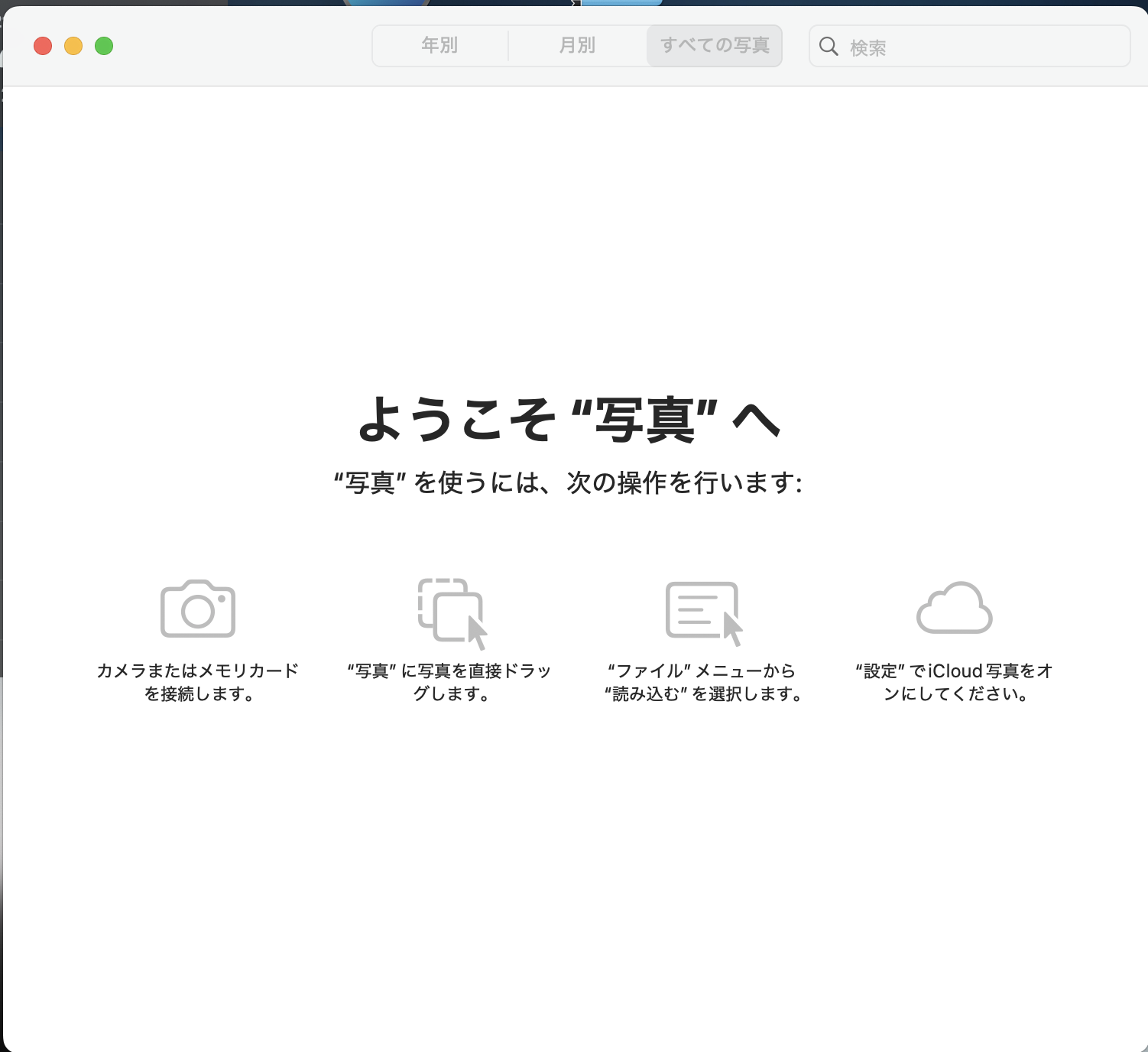Activate the currently highlighted すべての写真 toggle
The image size is (1148, 1052).
pyautogui.click(x=714, y=46)
